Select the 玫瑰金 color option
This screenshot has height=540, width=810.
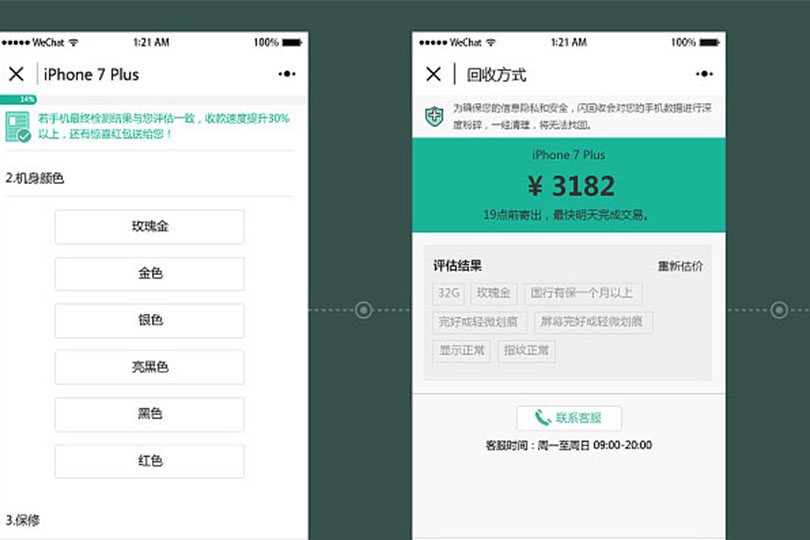[149, 226]
